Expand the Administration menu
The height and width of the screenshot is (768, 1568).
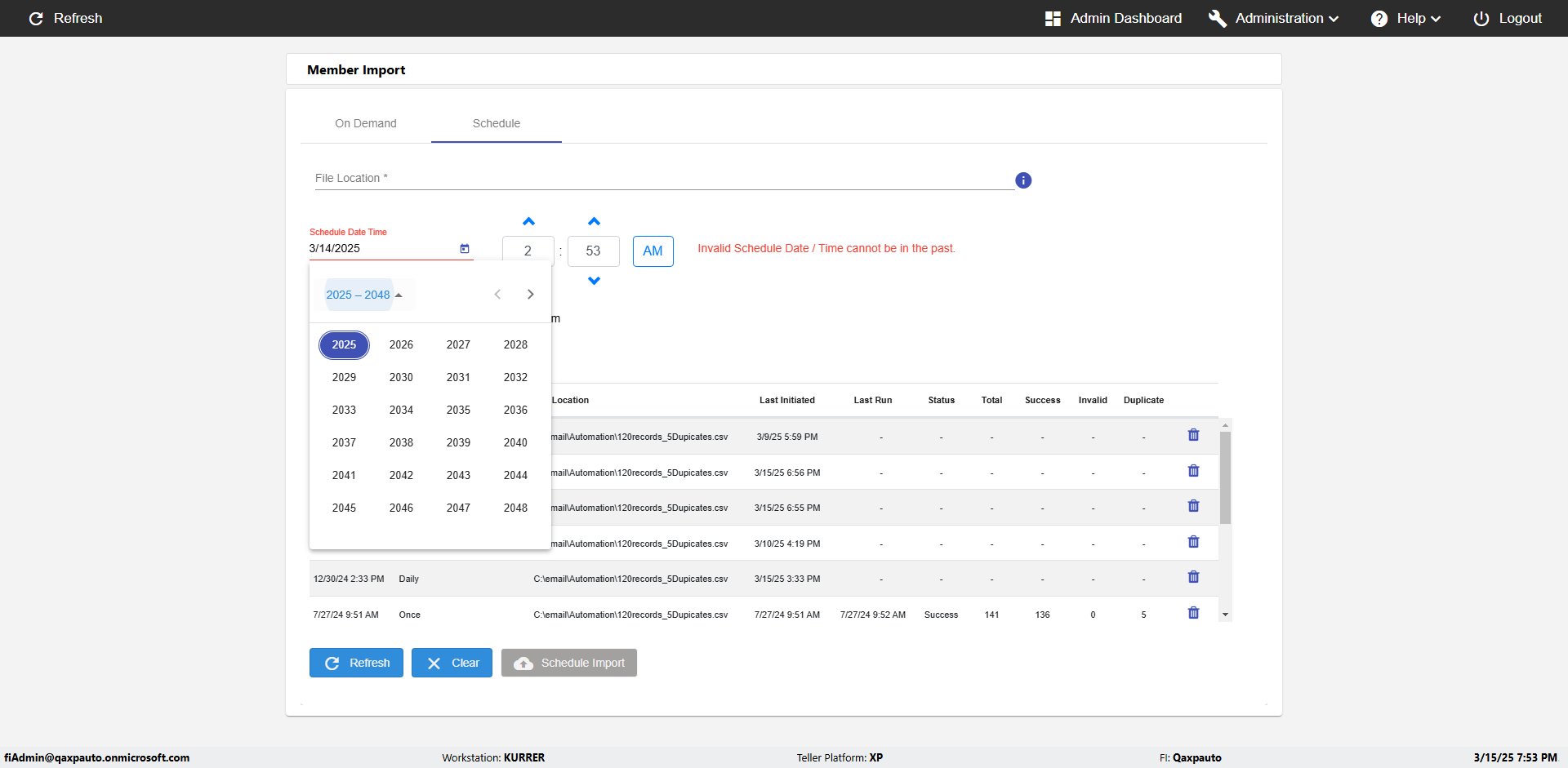click(x=1274, y=18)
